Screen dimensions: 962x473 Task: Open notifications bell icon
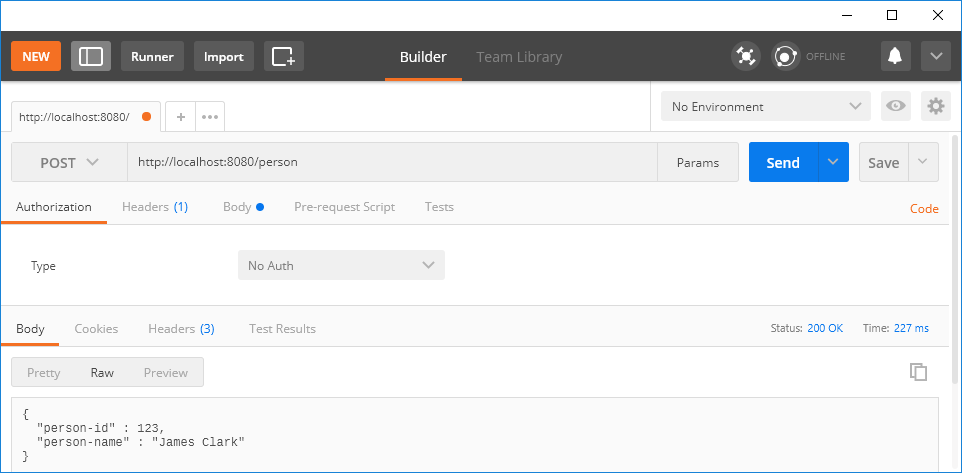[896, 56]
